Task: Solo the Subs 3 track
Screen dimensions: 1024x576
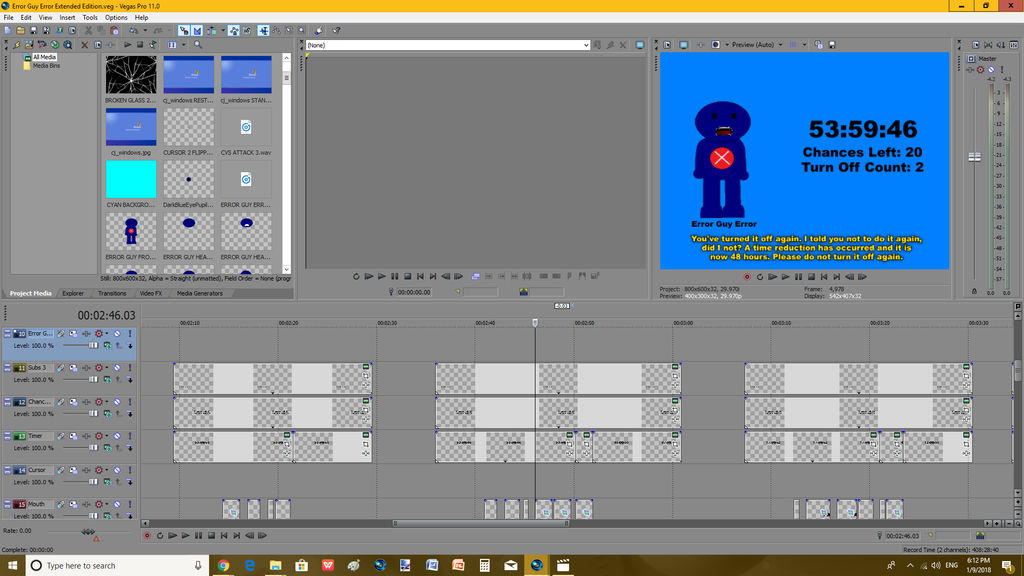Action: [128, 368]
